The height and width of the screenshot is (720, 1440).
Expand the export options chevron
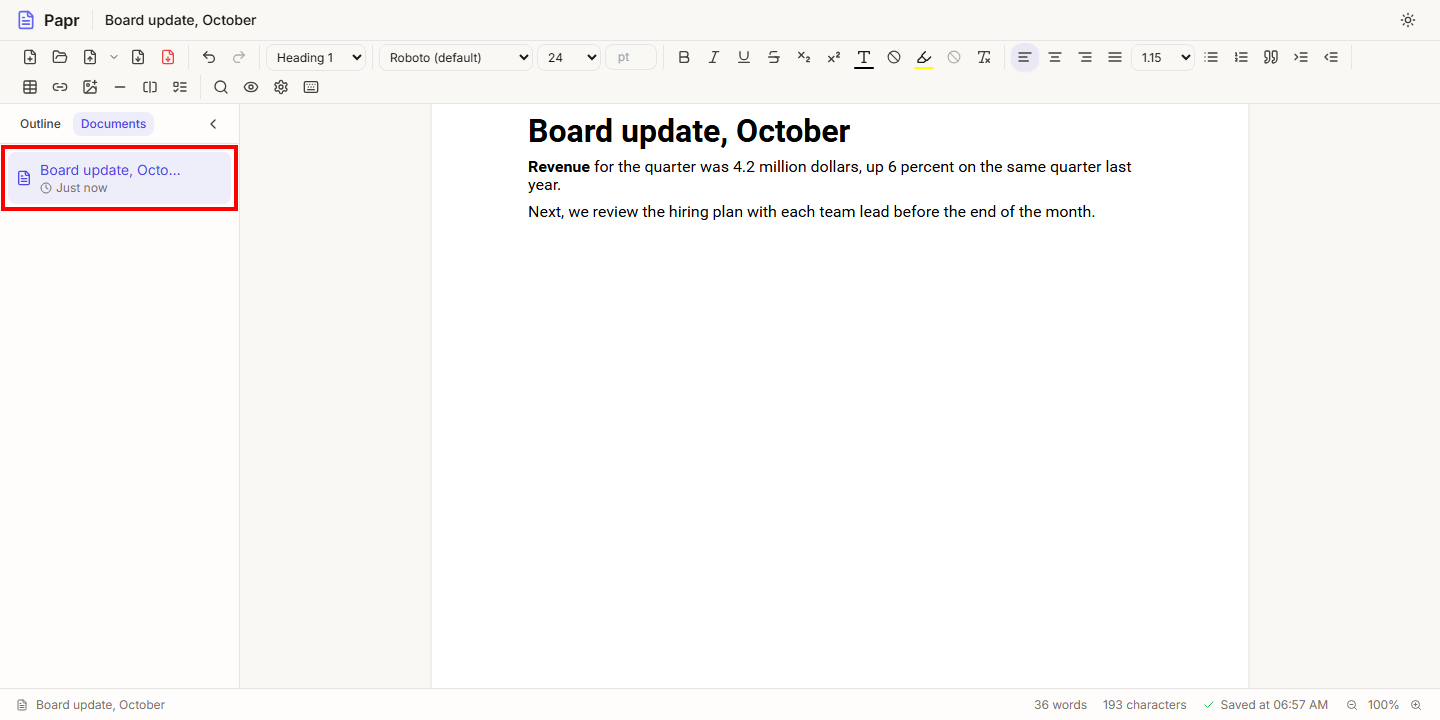[114, 57]
